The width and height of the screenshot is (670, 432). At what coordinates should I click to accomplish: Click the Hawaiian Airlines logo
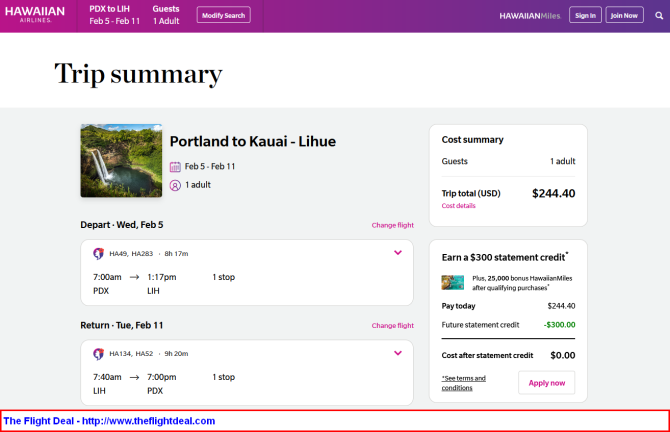(x=35, y=15)
